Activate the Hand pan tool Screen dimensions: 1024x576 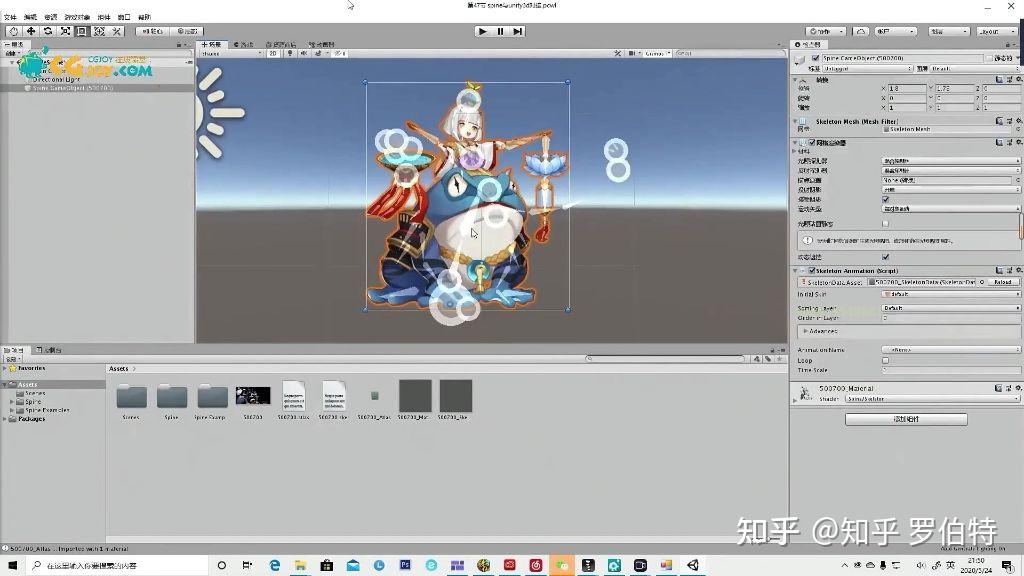pos(13,31)
